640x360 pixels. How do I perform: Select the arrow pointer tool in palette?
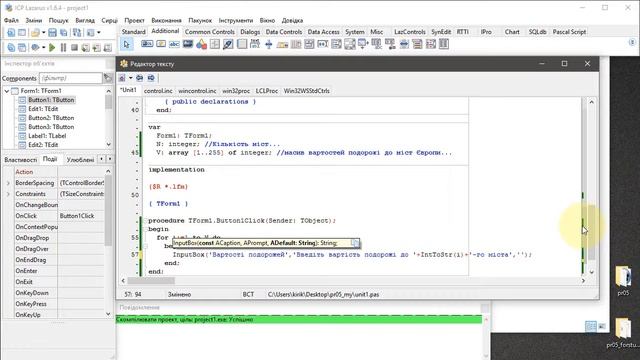(127, 44)
